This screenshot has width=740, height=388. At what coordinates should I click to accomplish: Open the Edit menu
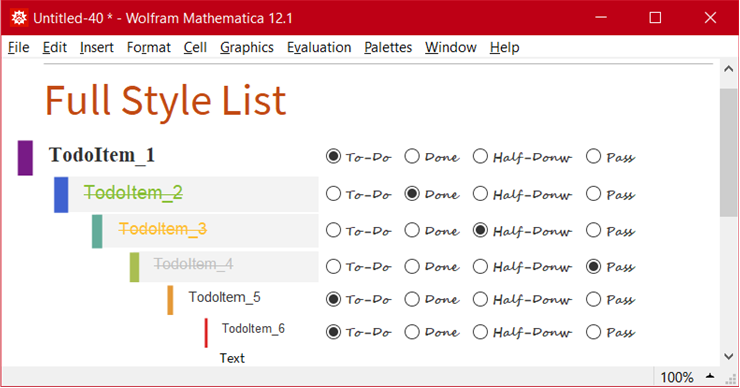(55, 47)
